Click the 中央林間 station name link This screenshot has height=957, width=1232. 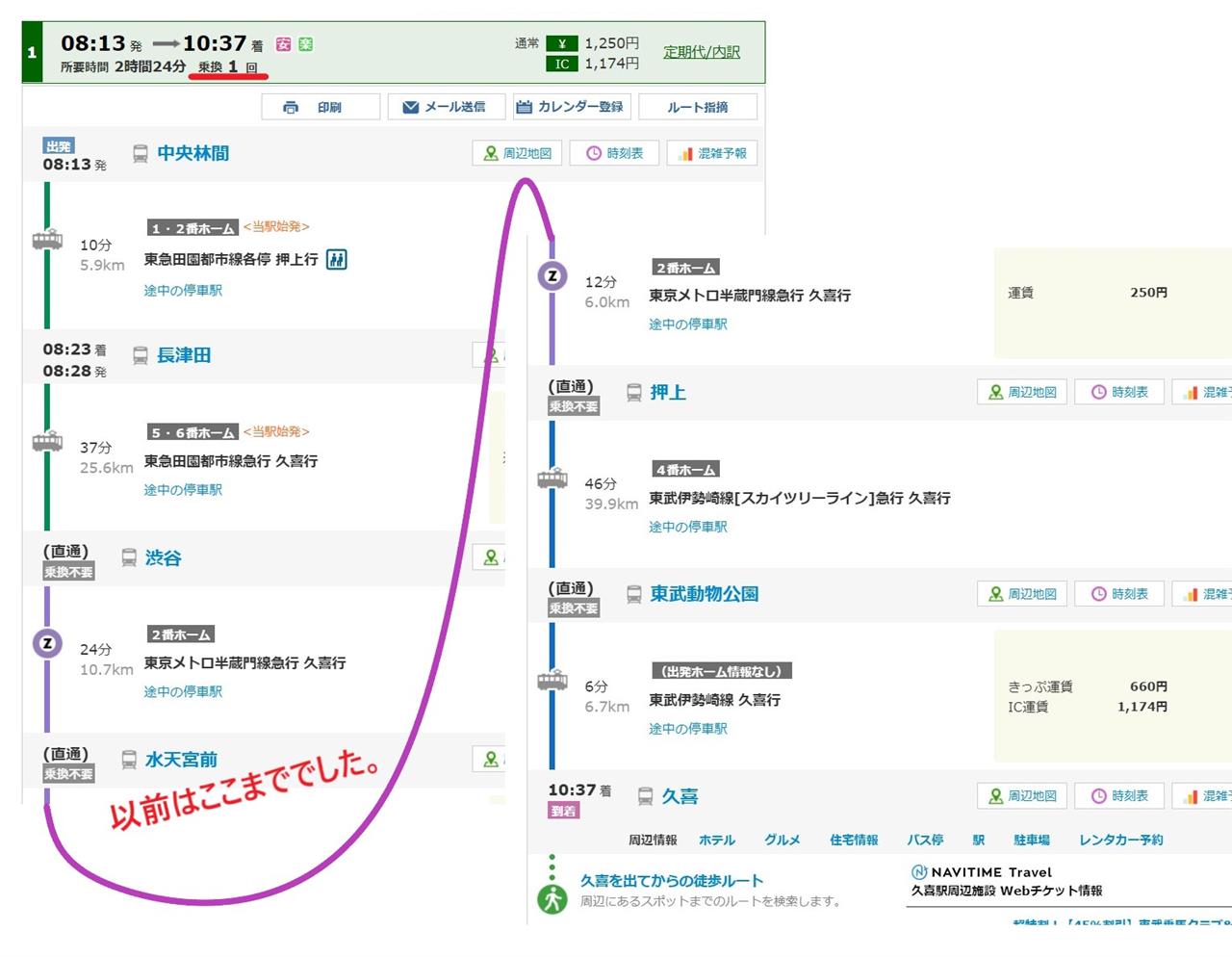pyautogui.click(x=193, y=153)
